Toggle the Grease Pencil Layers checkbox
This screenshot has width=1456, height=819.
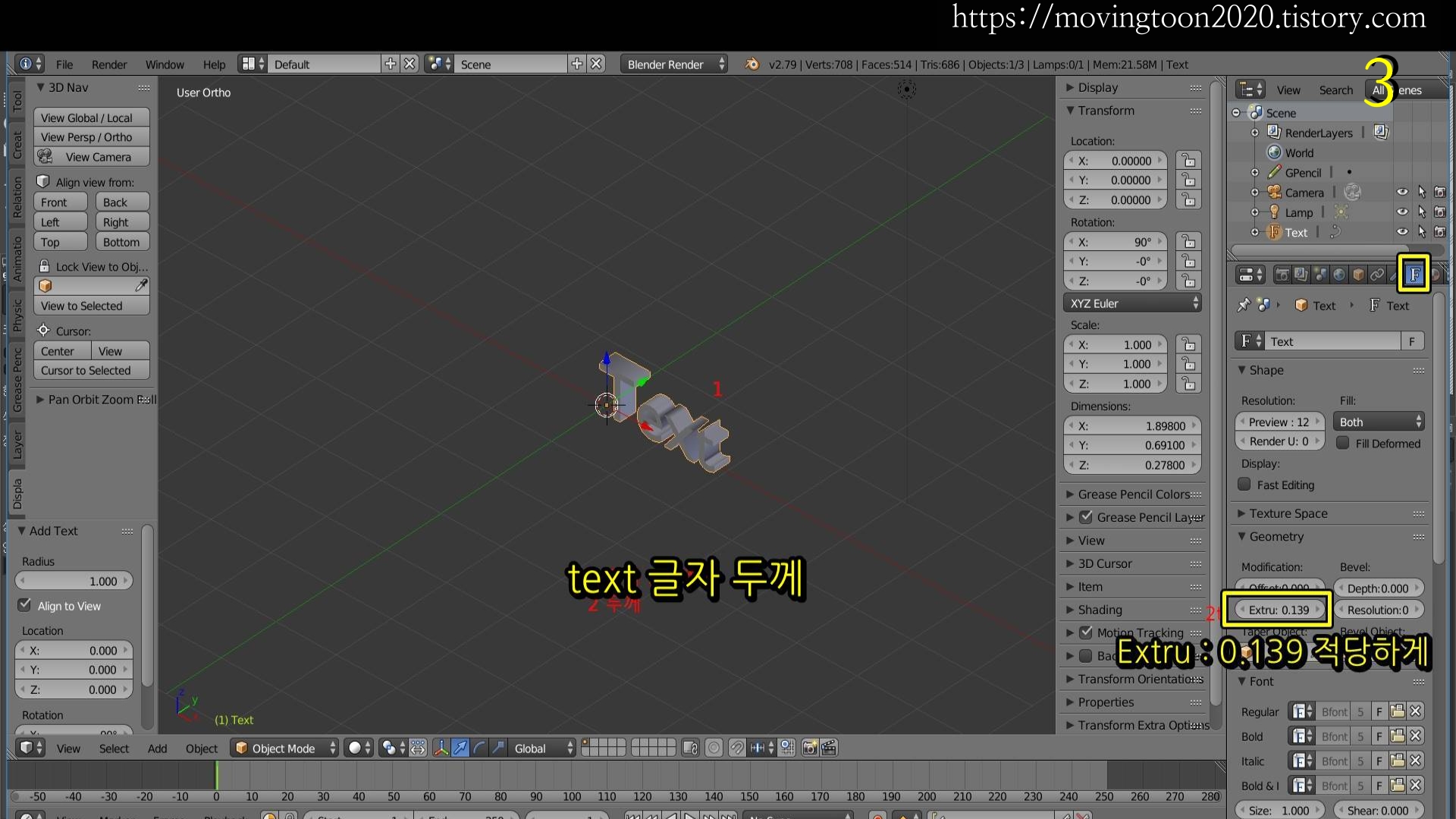coord(1086,516)
